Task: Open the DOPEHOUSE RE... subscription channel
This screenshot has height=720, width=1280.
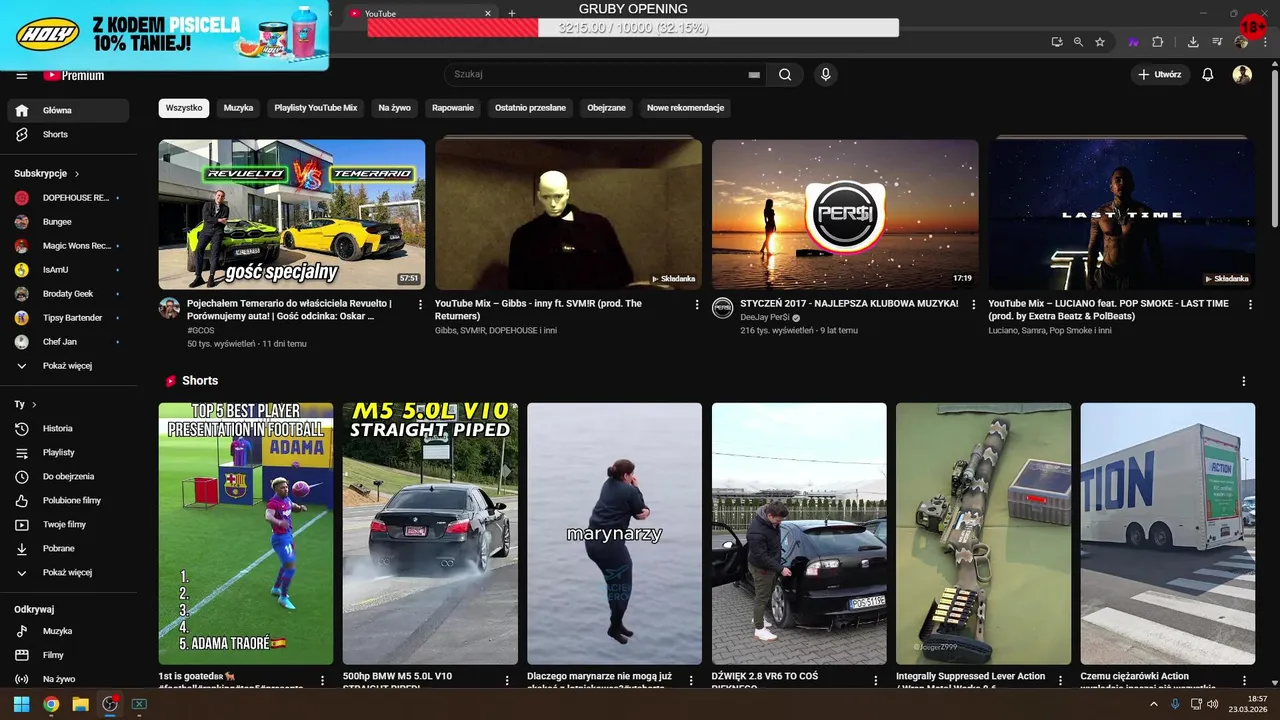Action: pos(68,198)
